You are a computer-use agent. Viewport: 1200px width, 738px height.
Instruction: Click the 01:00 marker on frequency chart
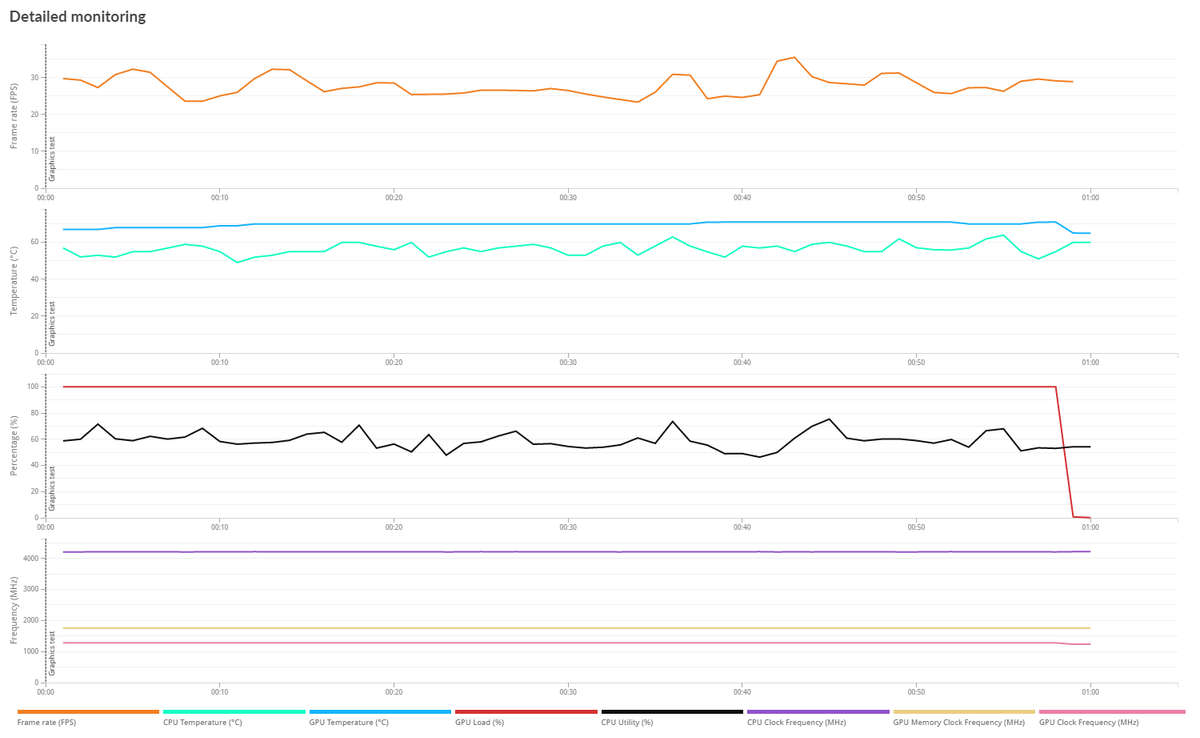click(x=1090, y=692)
